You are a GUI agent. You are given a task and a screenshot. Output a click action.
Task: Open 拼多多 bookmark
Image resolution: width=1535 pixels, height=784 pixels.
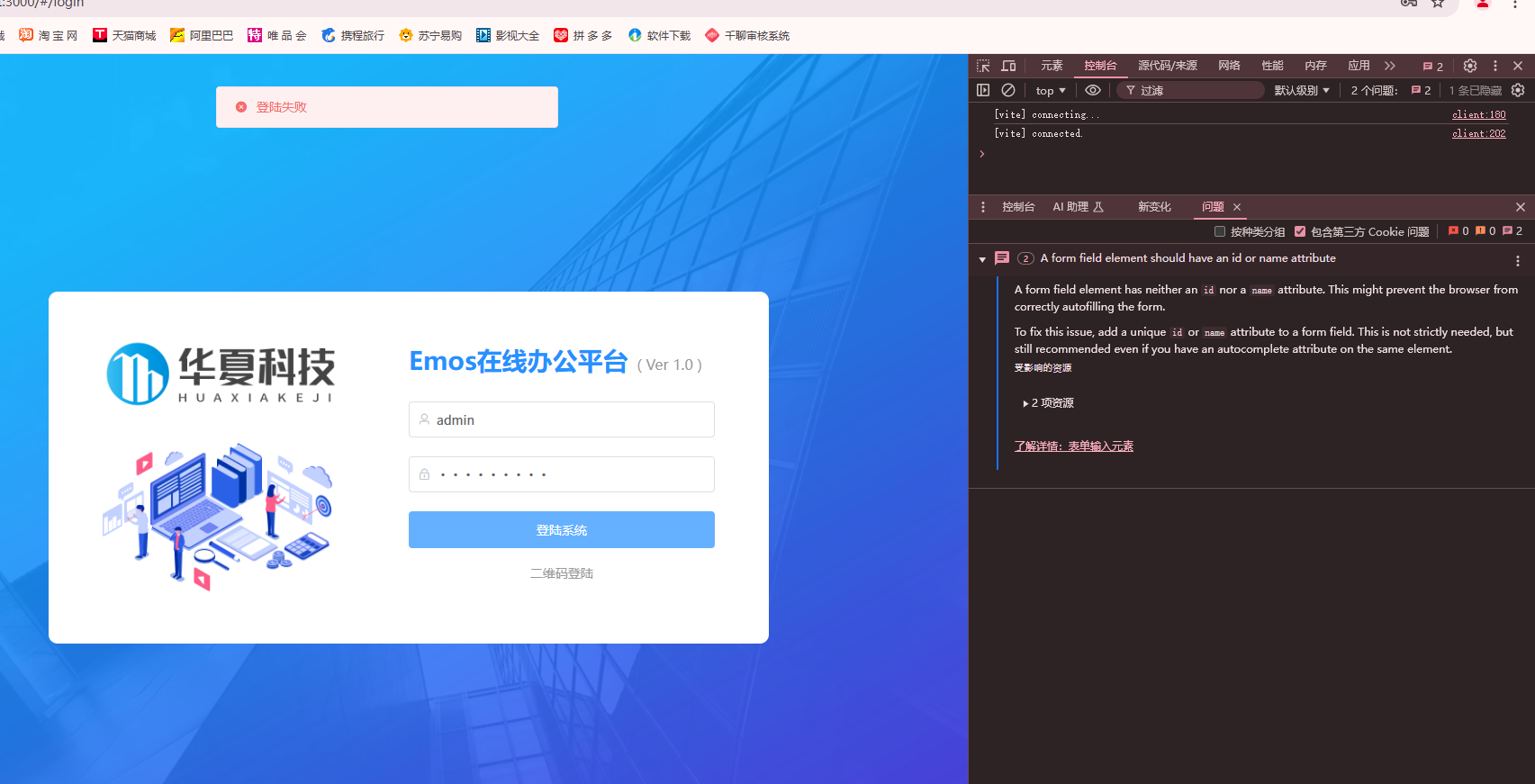(x=583, y=35)
